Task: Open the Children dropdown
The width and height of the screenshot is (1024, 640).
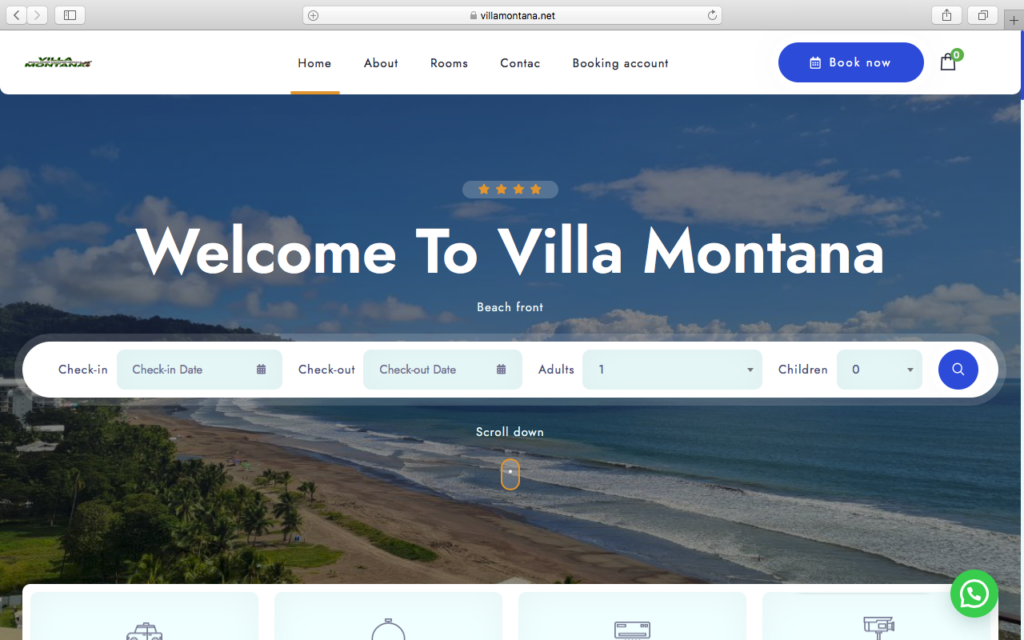Action: click(879, 370)
